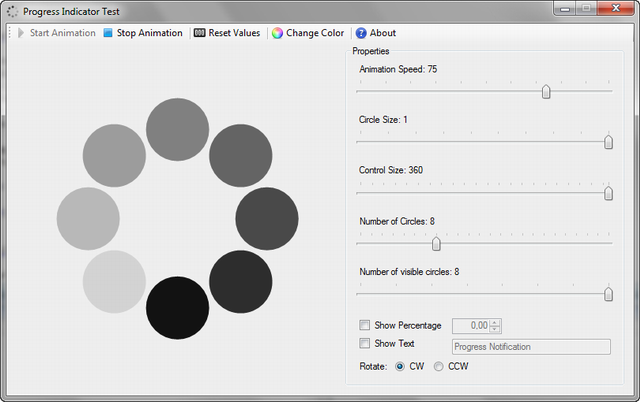Click the spinner icon in title bar
The width and height of the screenshot is (640, 402).
coord(13,11)
